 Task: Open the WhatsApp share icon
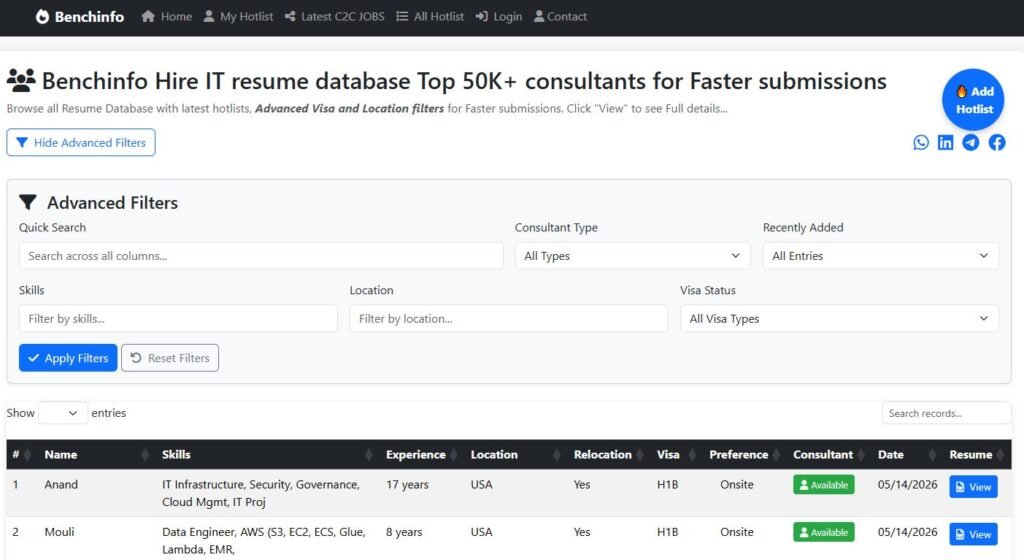click(x=921, y=142)
